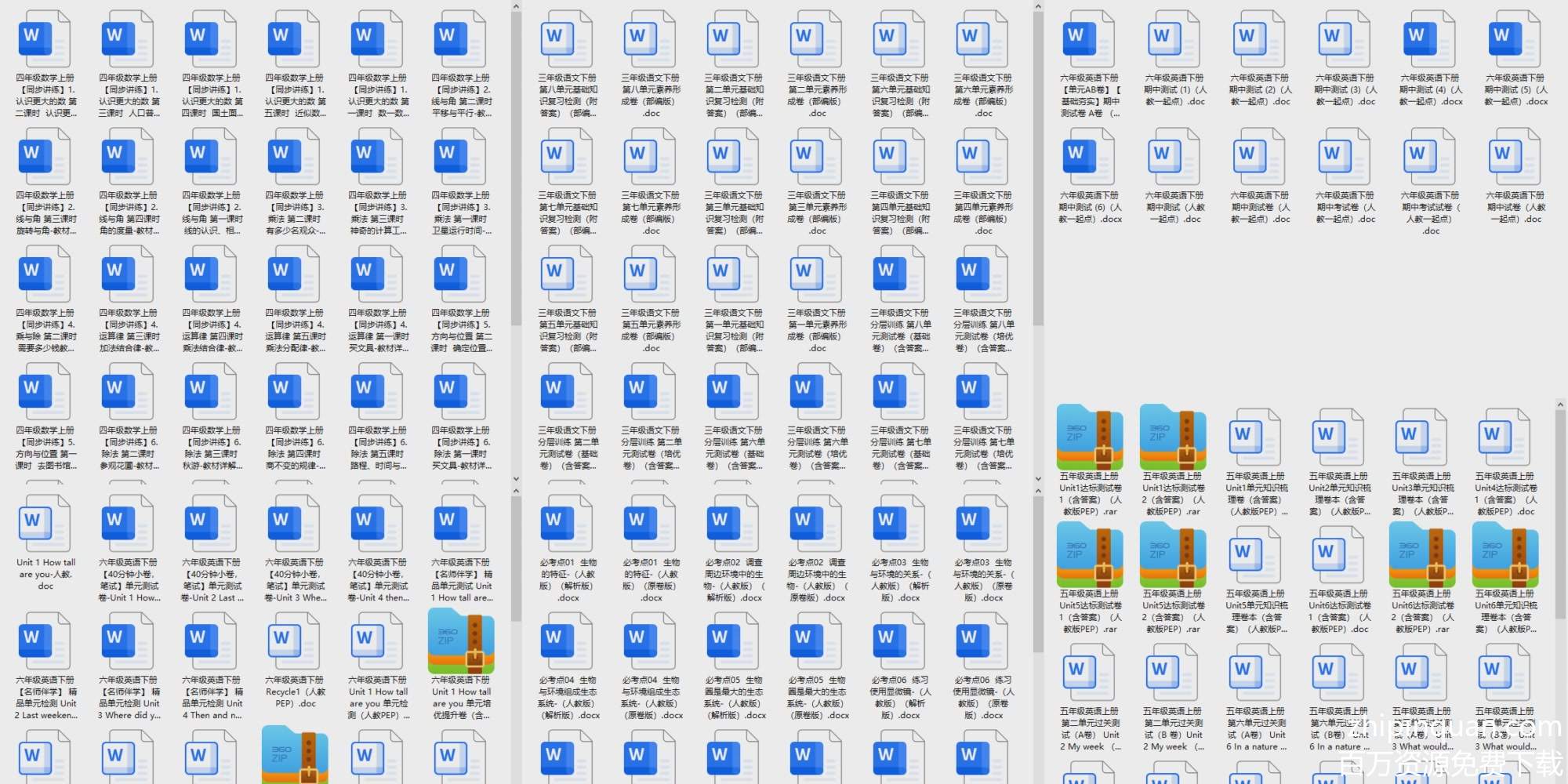Click file name 乘法 第三课时 神奇的计算工具
The height and width of the screenshot is (784, 1568).
click(x=378, y=213)
